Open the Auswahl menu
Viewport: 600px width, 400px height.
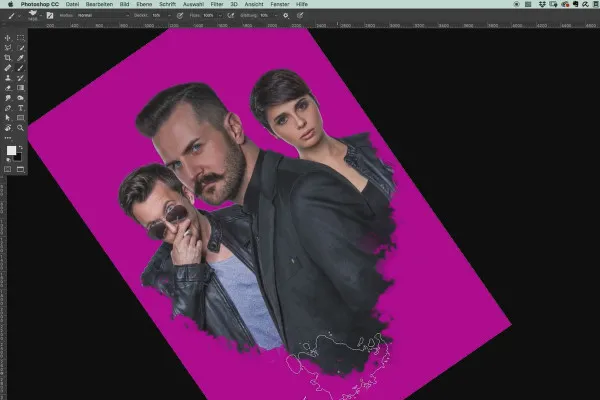(193, 4)
